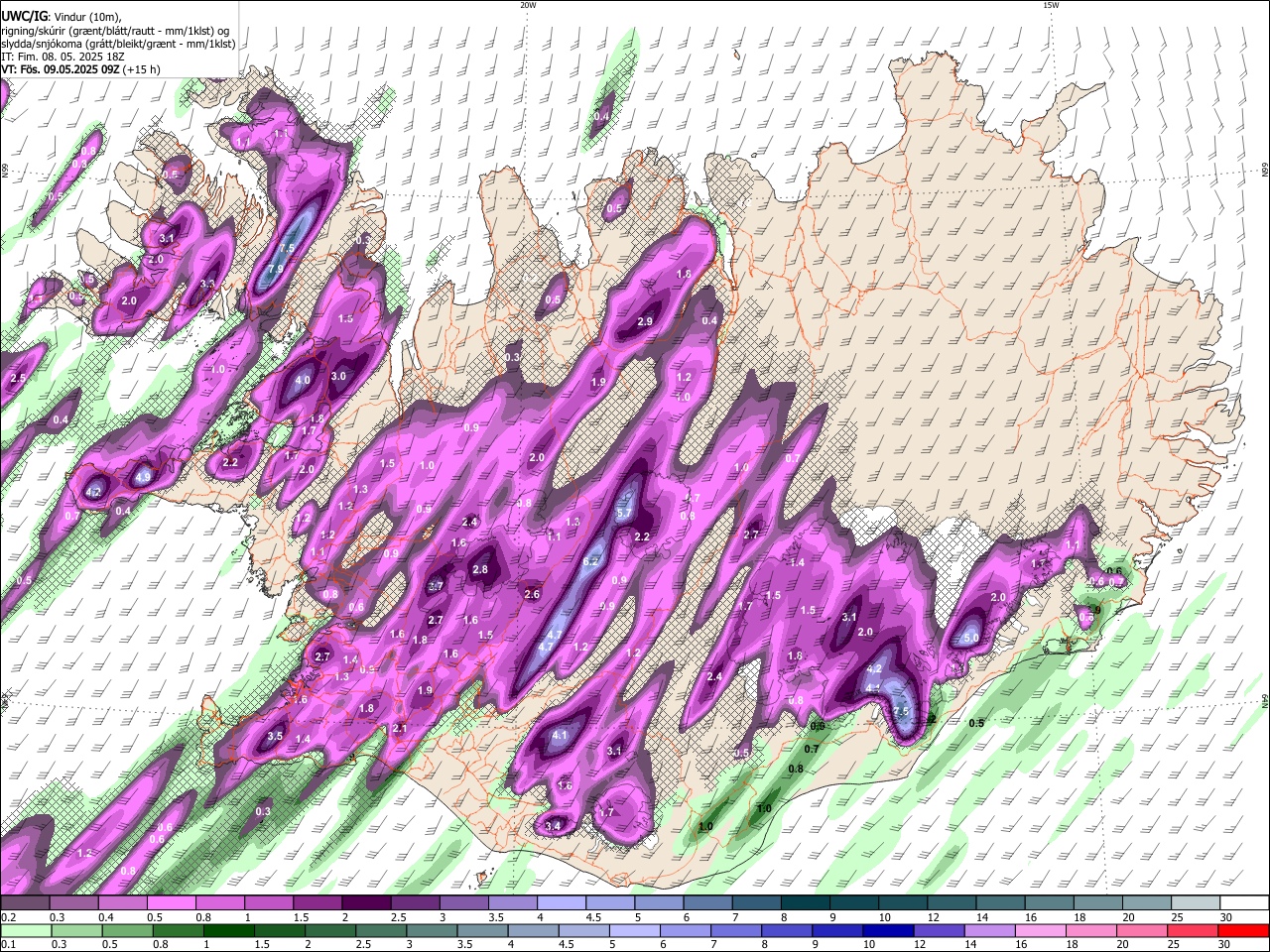Click the '0.1' label in lower legend
This screenshot has height=952, width=1270.
click(7, 944)
